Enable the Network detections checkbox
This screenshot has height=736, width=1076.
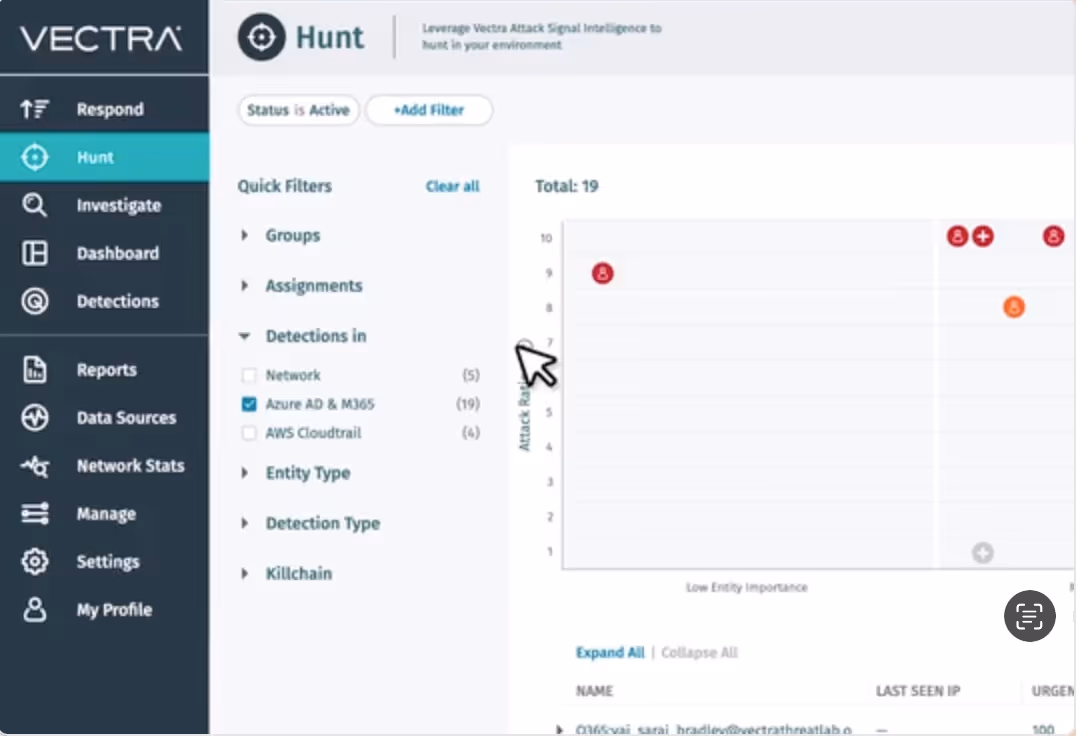[249, 375]
